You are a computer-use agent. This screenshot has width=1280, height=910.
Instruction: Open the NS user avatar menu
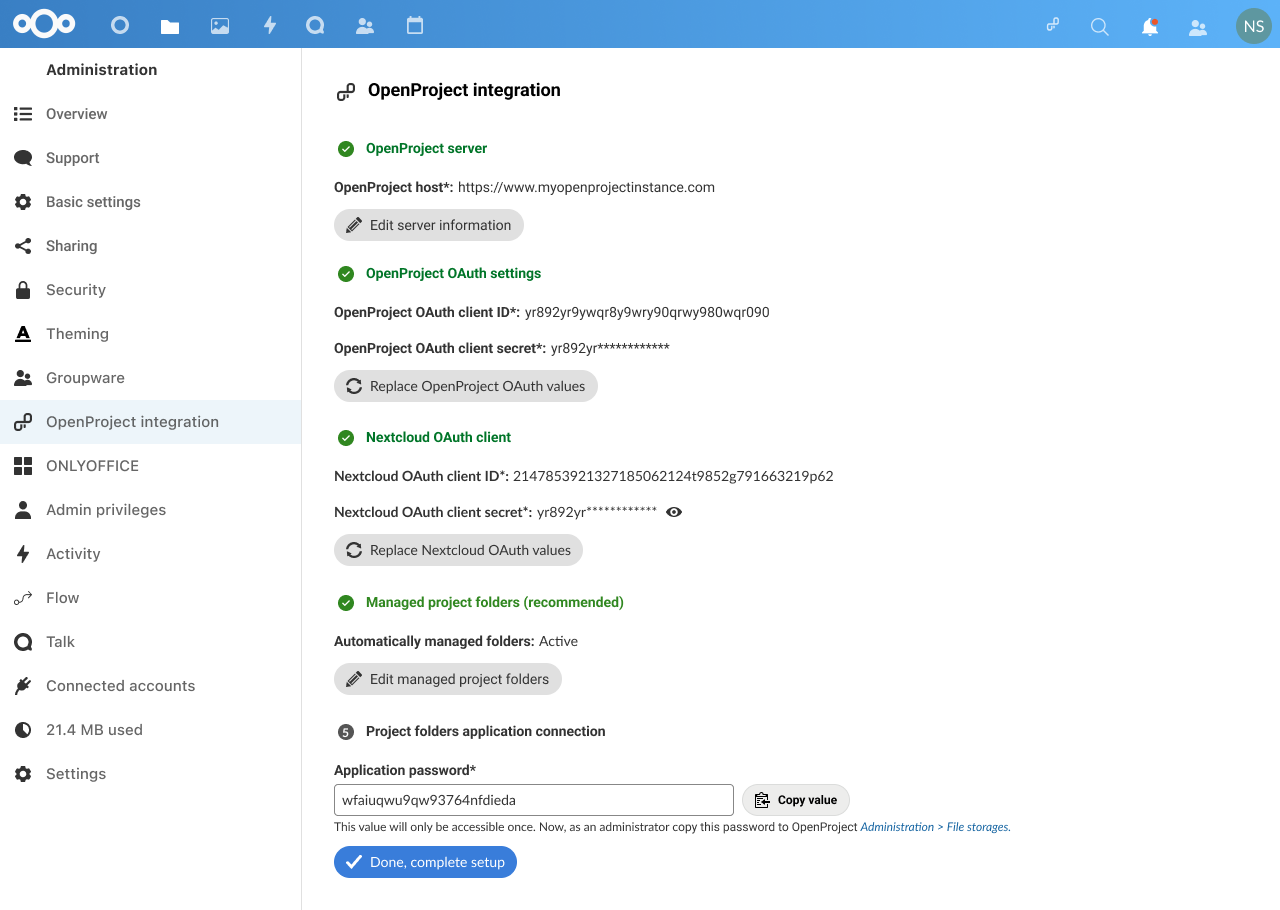pos(1253,26)
